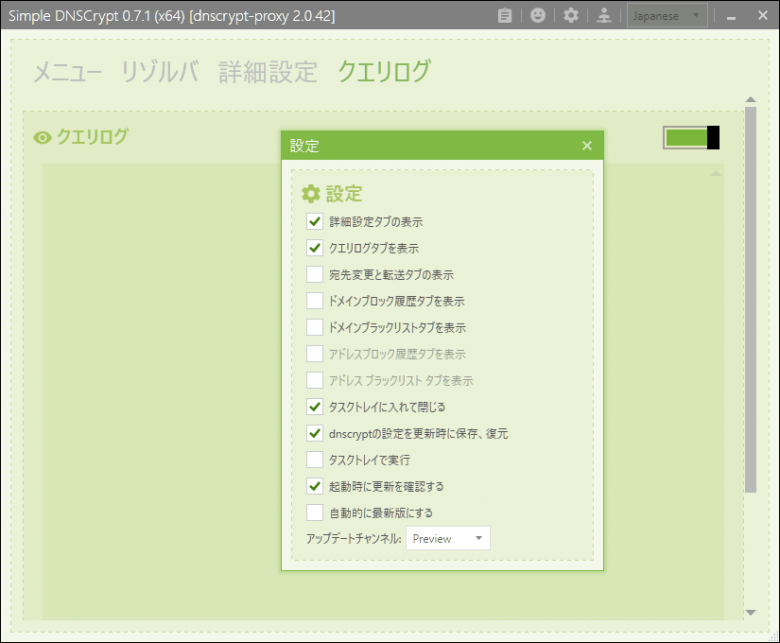The width and height of the screenshot is (780, 643).
Task: Click the Simple DNSCrypt 0.7.1 title text
Action: click(172, 16)
